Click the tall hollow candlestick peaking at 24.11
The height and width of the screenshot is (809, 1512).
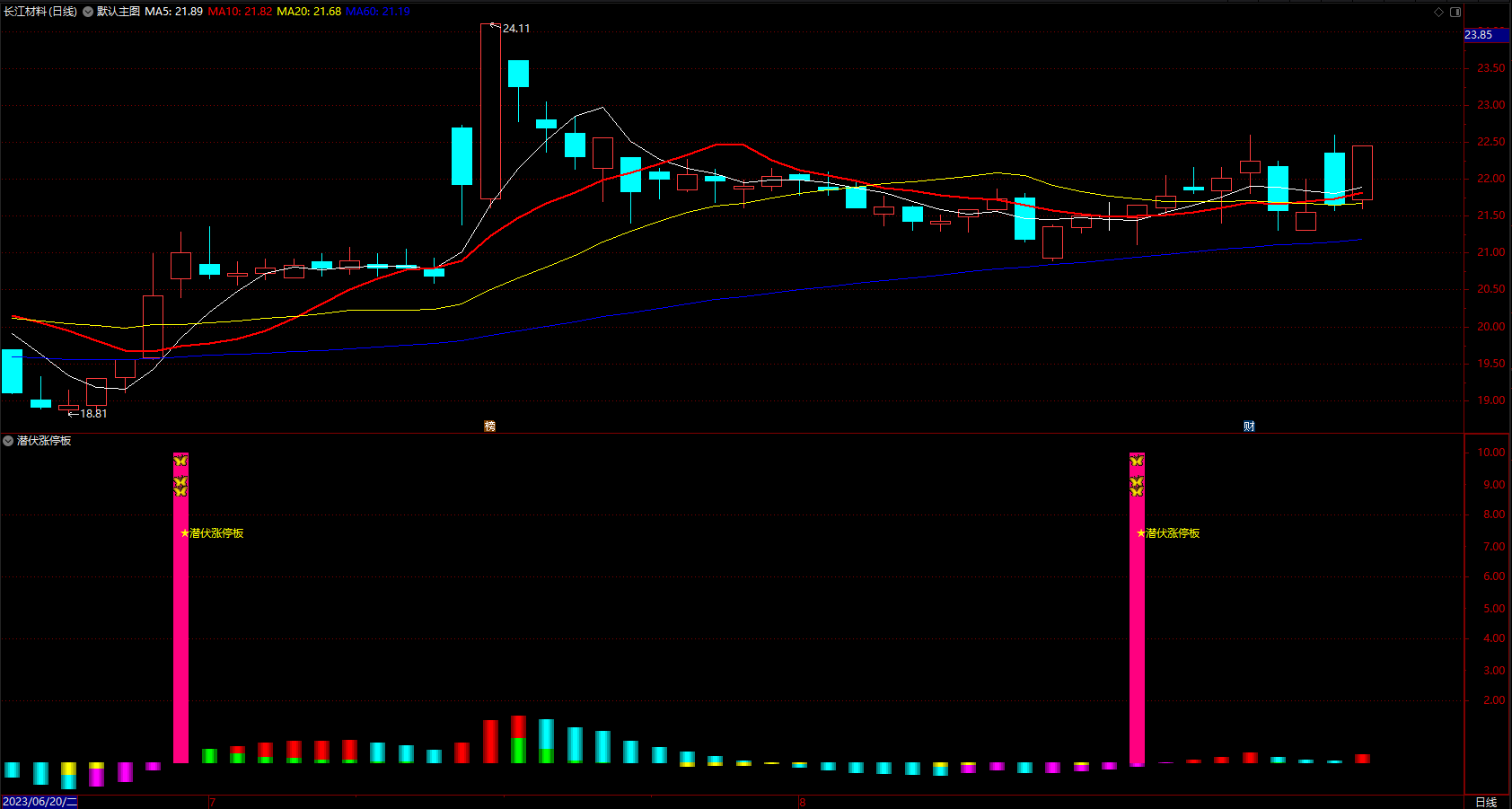coord(490,111)
